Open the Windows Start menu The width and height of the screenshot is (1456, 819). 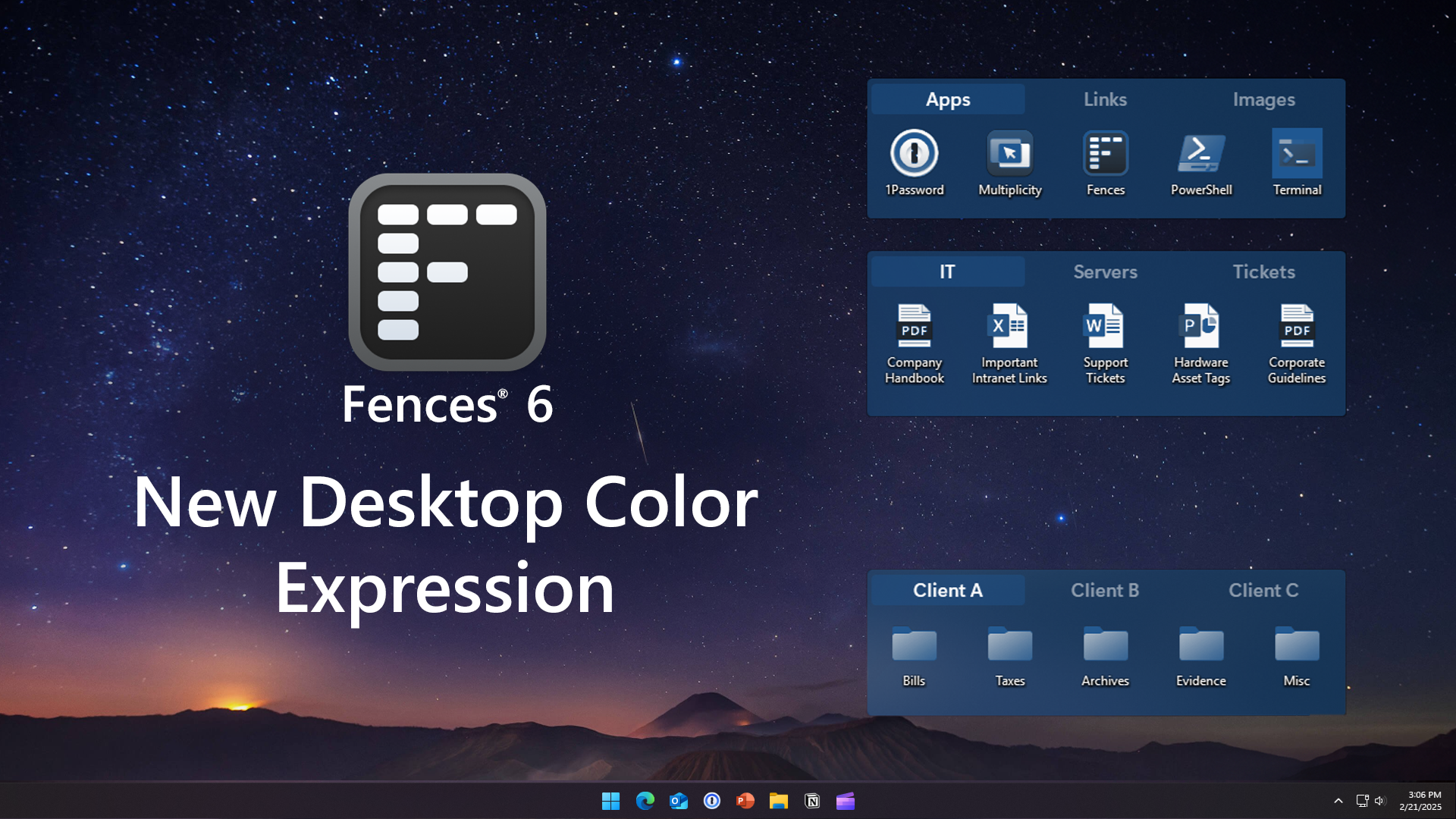coord(610,801)
